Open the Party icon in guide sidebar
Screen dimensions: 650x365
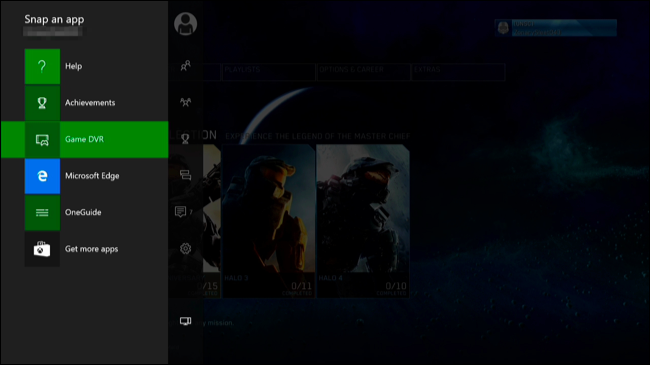pos(185,102)
